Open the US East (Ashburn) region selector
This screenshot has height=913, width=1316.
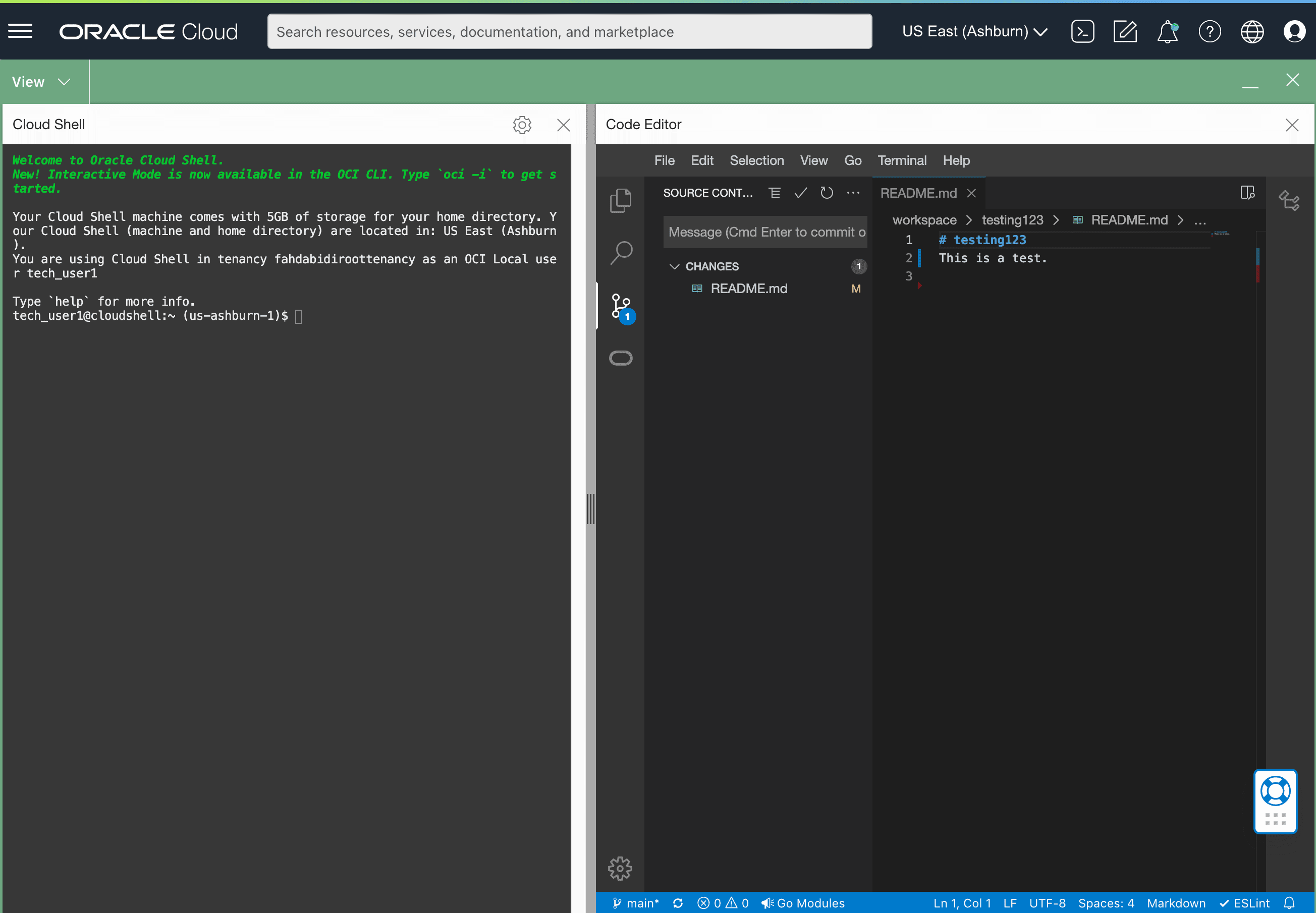[974, 31]
